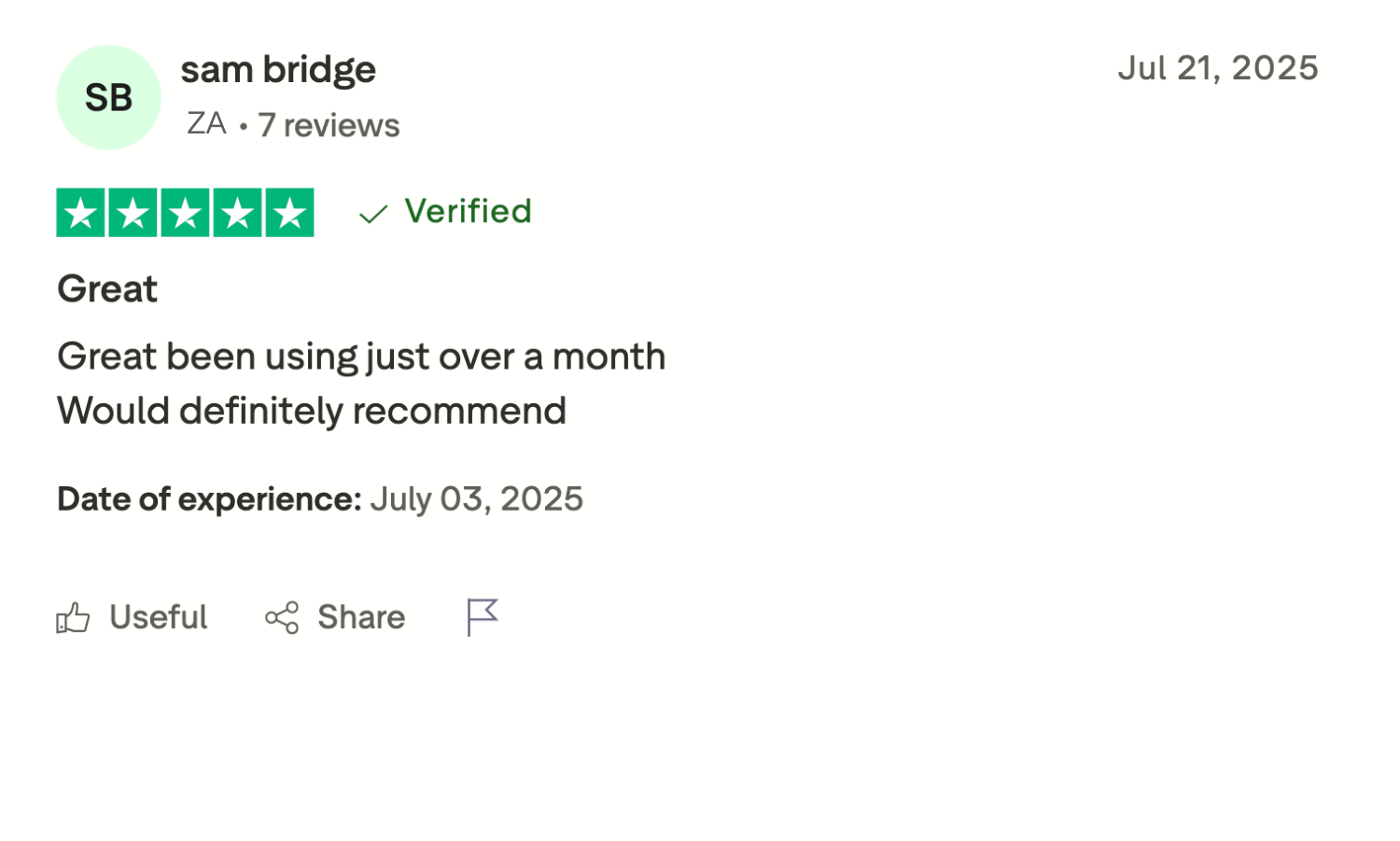The image size is (1400, 841).
Task: Click the Share label text
Action: [361, 618]
